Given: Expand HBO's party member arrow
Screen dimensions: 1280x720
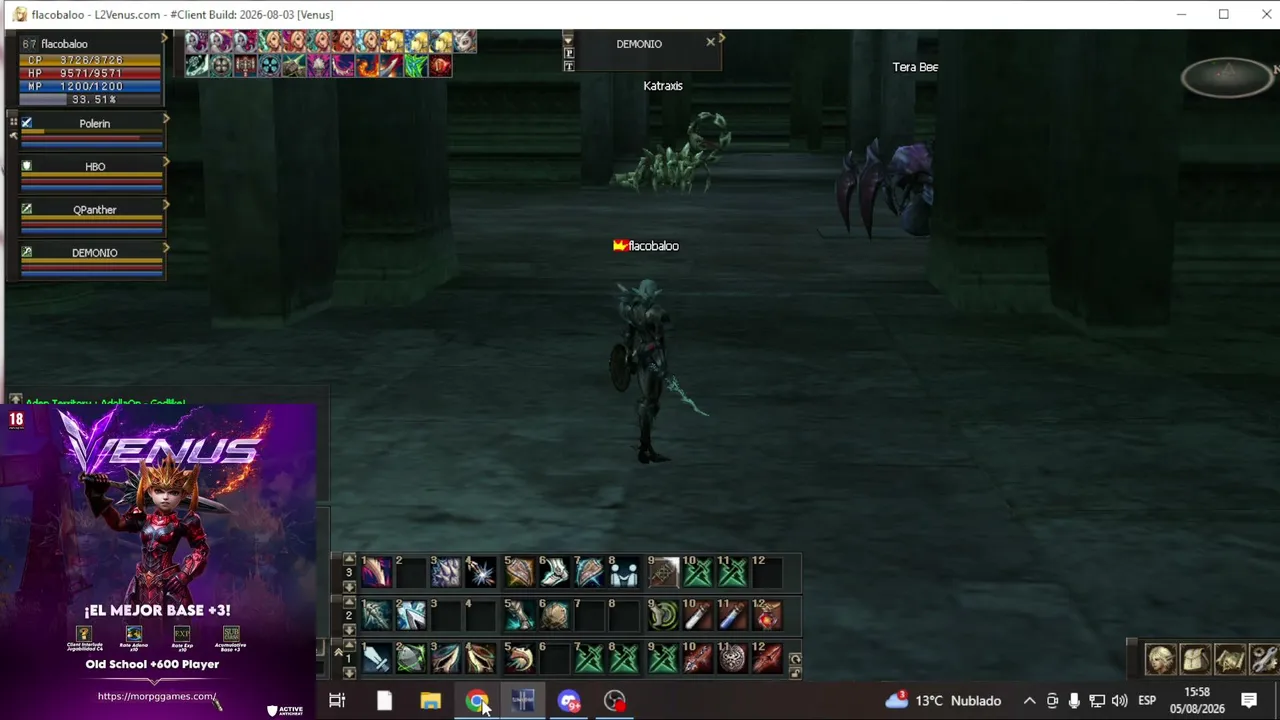Looking at the screenshot, I should 166,161.
